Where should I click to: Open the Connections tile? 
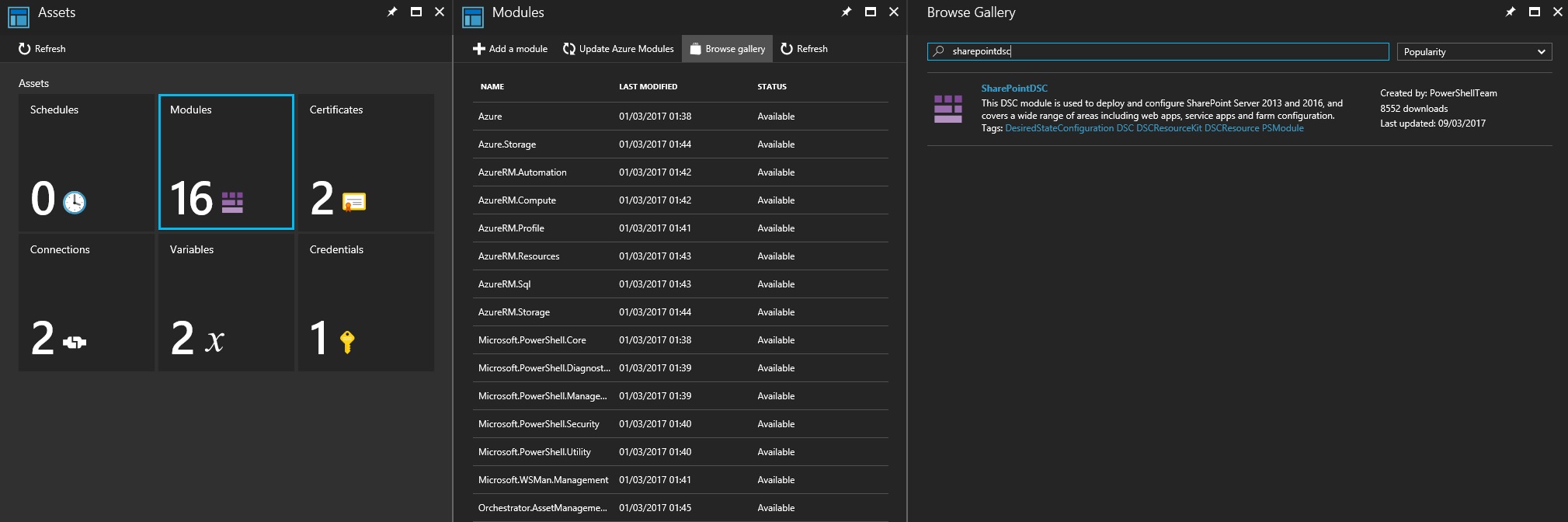[86, 302]
